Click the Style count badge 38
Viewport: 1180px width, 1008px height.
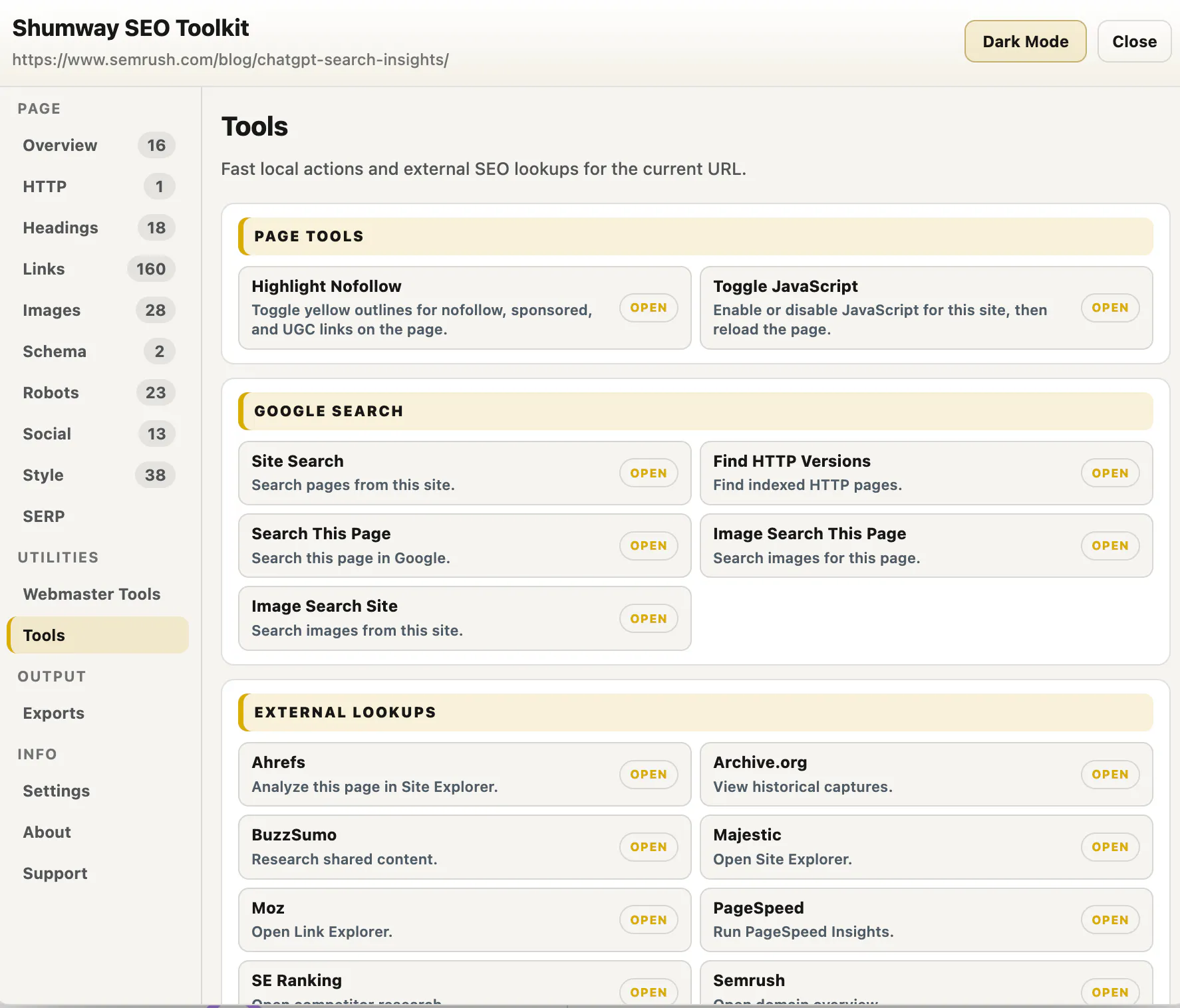[x=155, y=475]
